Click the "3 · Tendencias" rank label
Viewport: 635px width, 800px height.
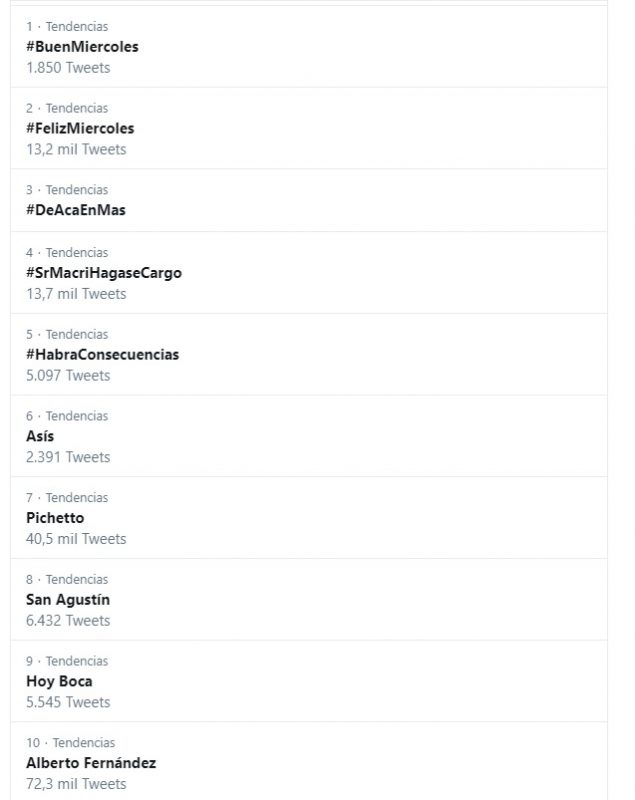pos(67,190)
